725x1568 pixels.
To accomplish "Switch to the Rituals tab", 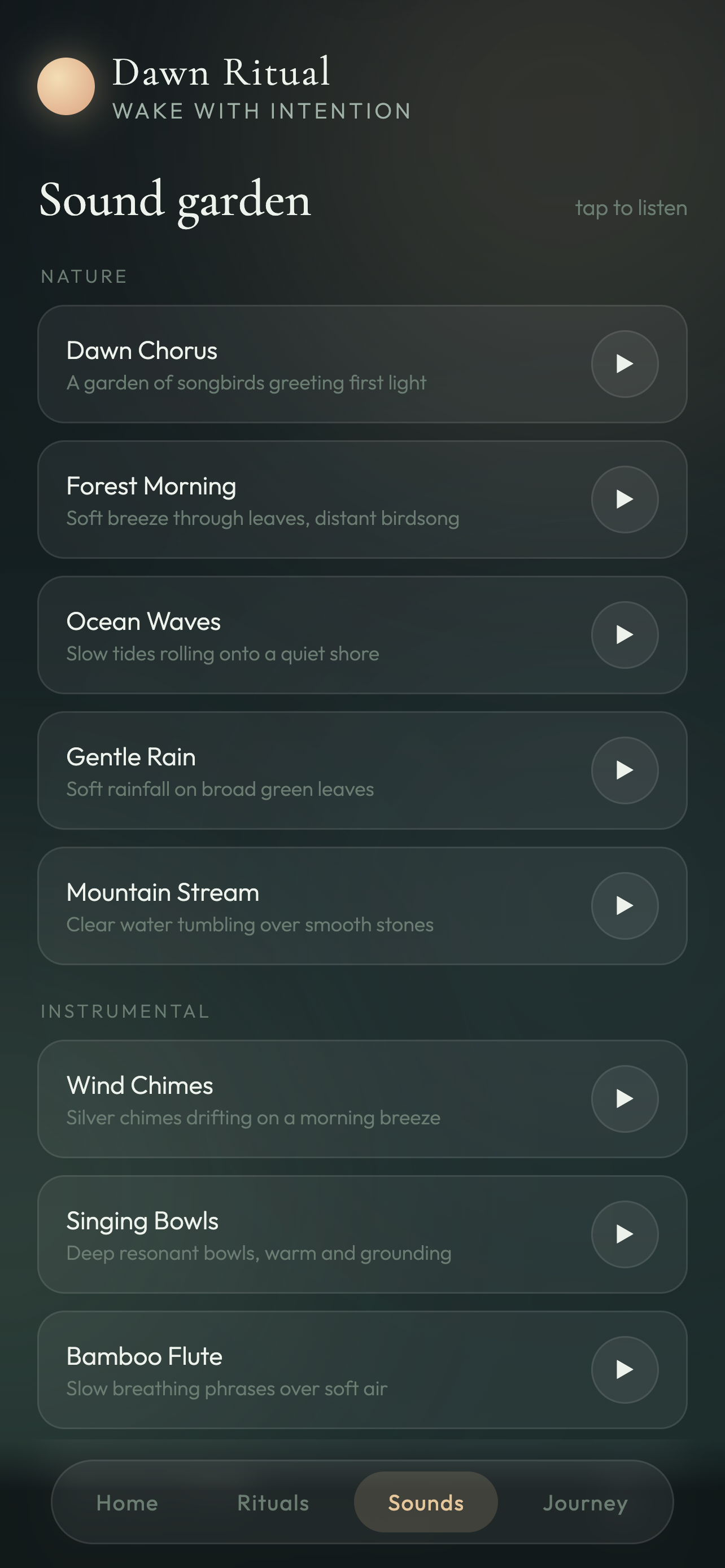I will click(x=273, y=1503).
